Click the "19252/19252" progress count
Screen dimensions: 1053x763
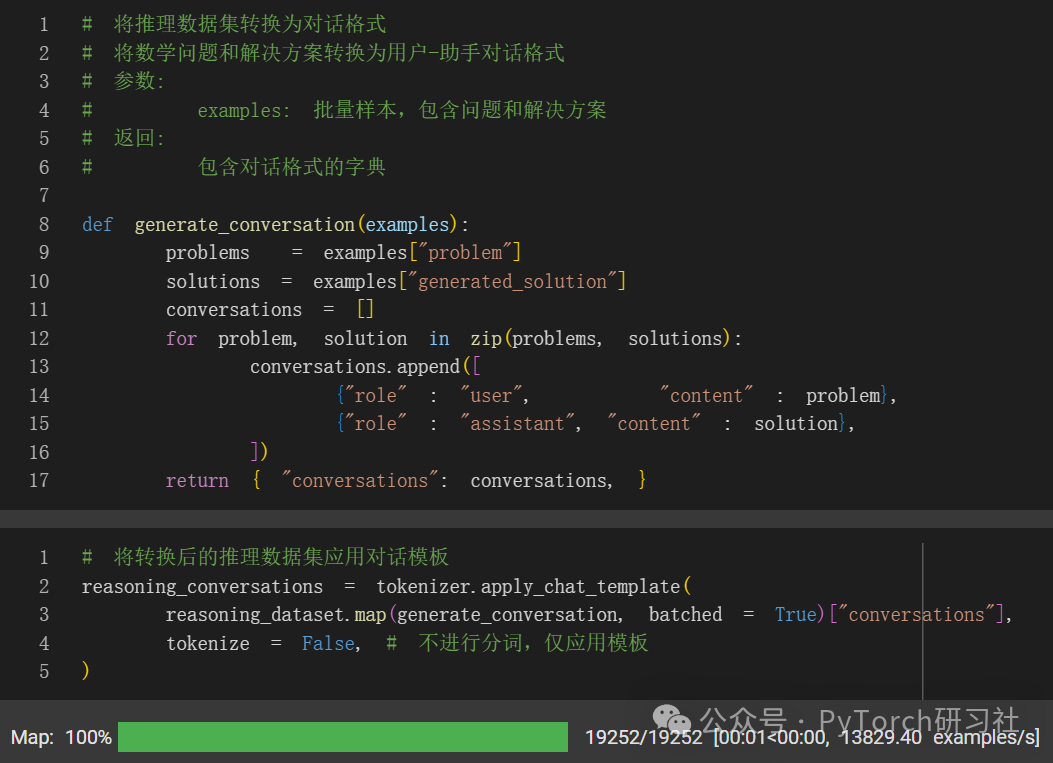pos(643,737)
